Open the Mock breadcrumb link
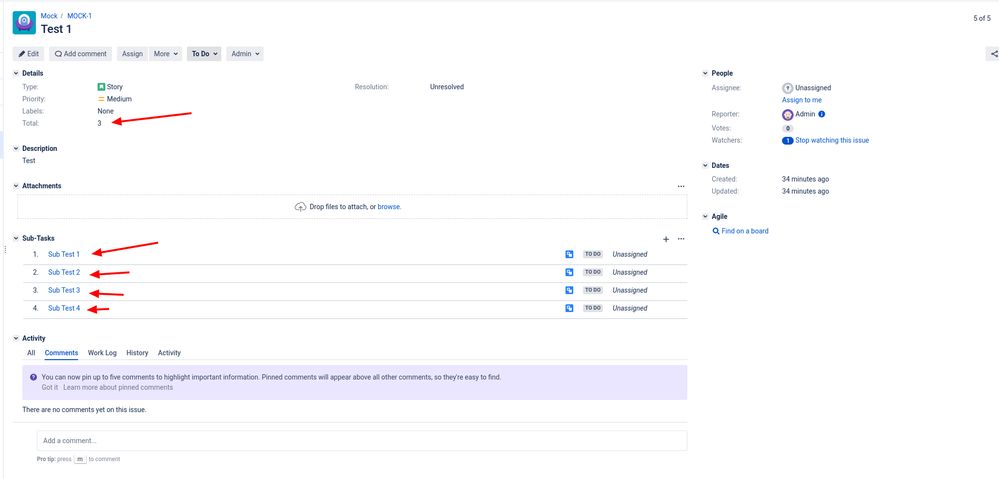999x479 pixels. [x=49, y=16]
